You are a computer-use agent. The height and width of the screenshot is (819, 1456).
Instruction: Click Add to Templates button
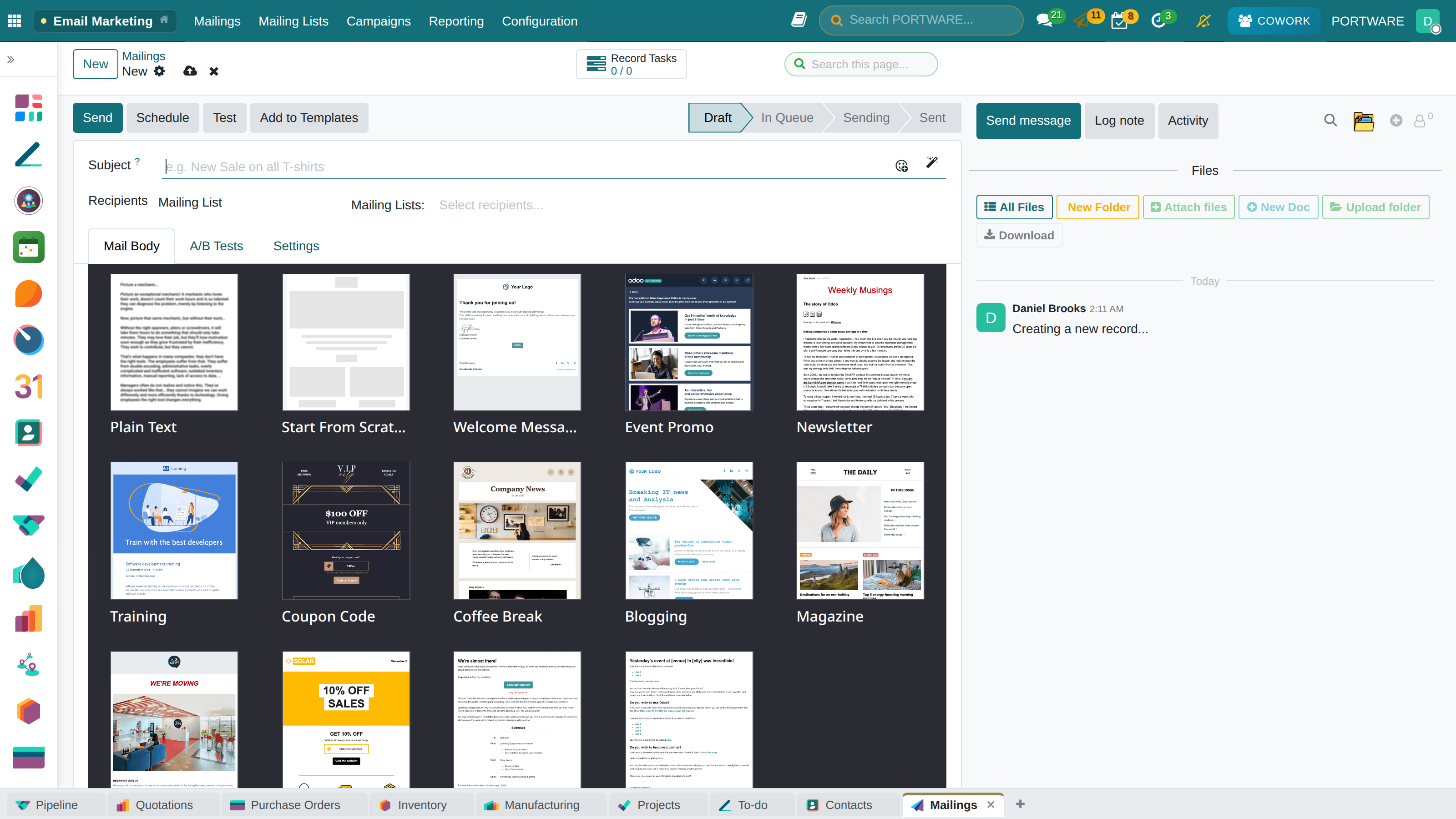click(x=308, y=117)
